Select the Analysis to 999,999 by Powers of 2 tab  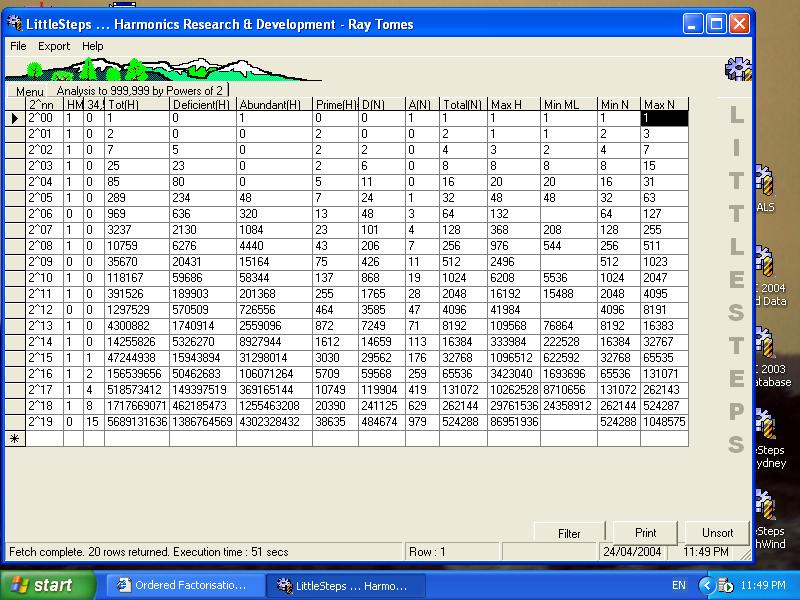click(x=140, y=88)
